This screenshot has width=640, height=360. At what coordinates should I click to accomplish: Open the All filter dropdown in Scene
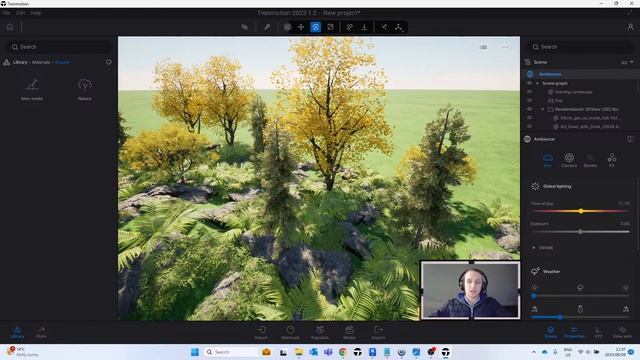point(627,62)
